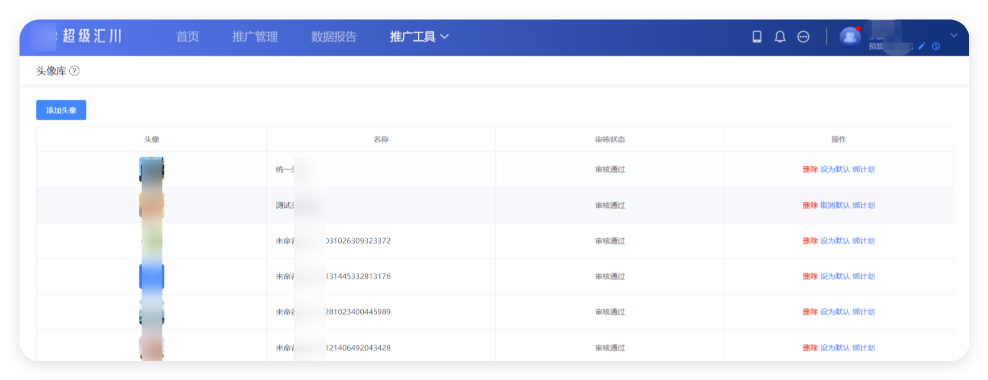Click the user avatar icon in header
Viewport: 988px width, 380px height.
[x=850, y=37]
